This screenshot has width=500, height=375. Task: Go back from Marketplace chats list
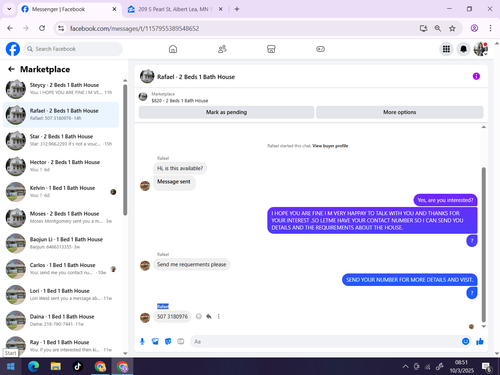coord(11,69)
